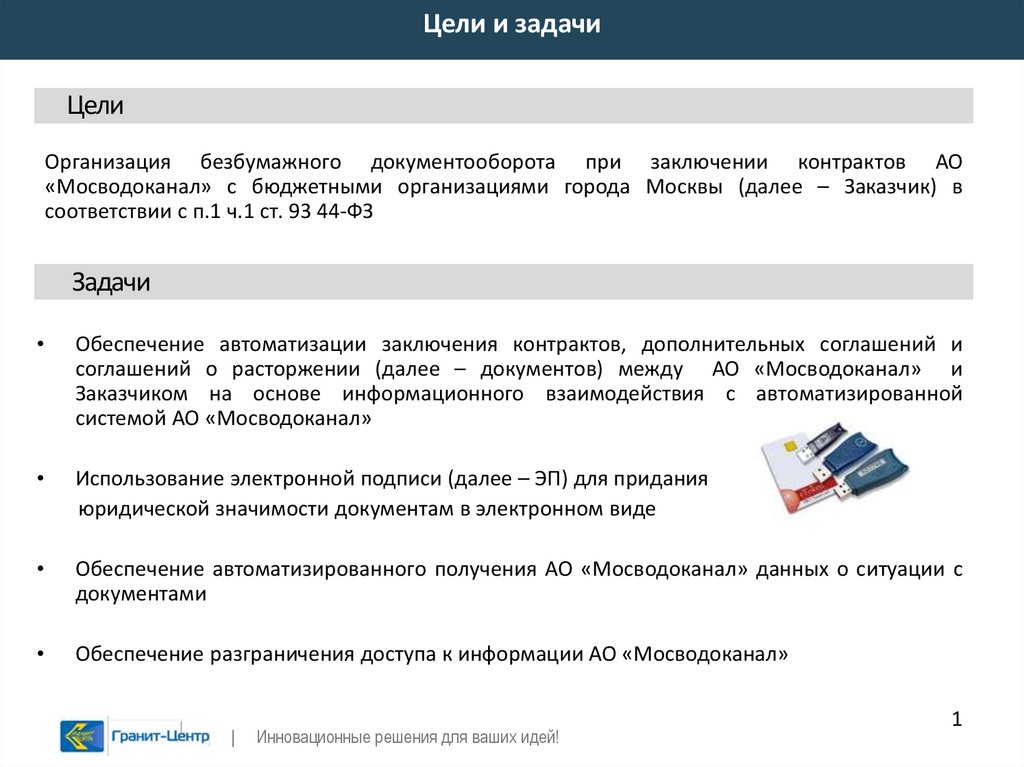
Task: Click the paragraph starting "Организация безбумажного документооборота"
Action: point(504,186)
